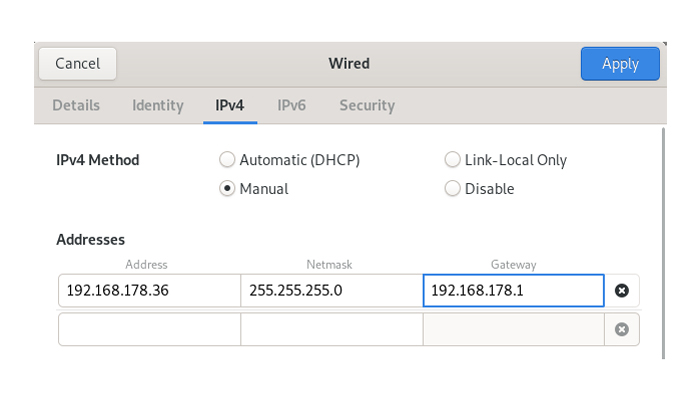Click the empty Address field in second row
Viewport: 700px width, 400px height.
148,329
